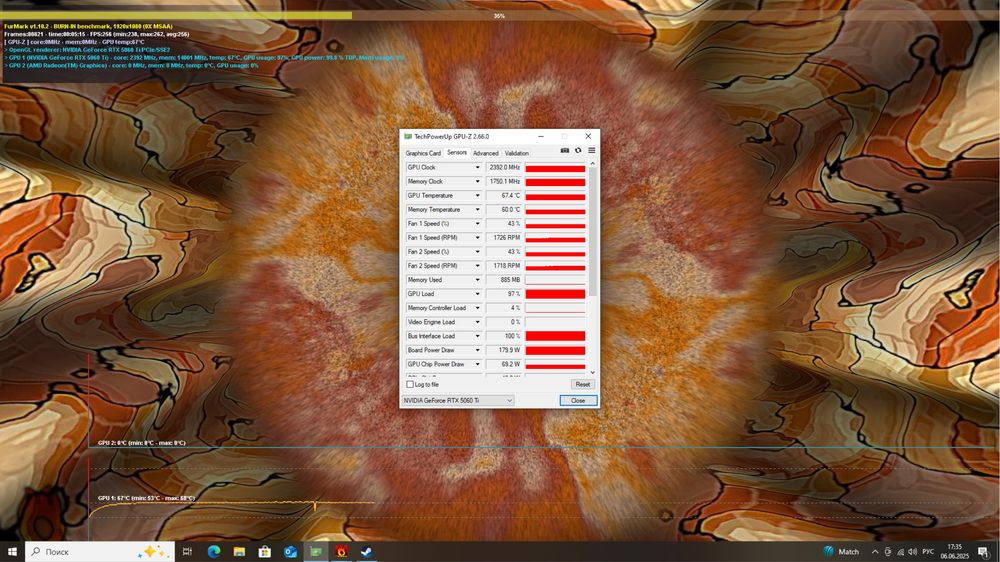This screenshot has width=1000, height=562.
Task: Open the volume tray icon
Action: point(913,552)
